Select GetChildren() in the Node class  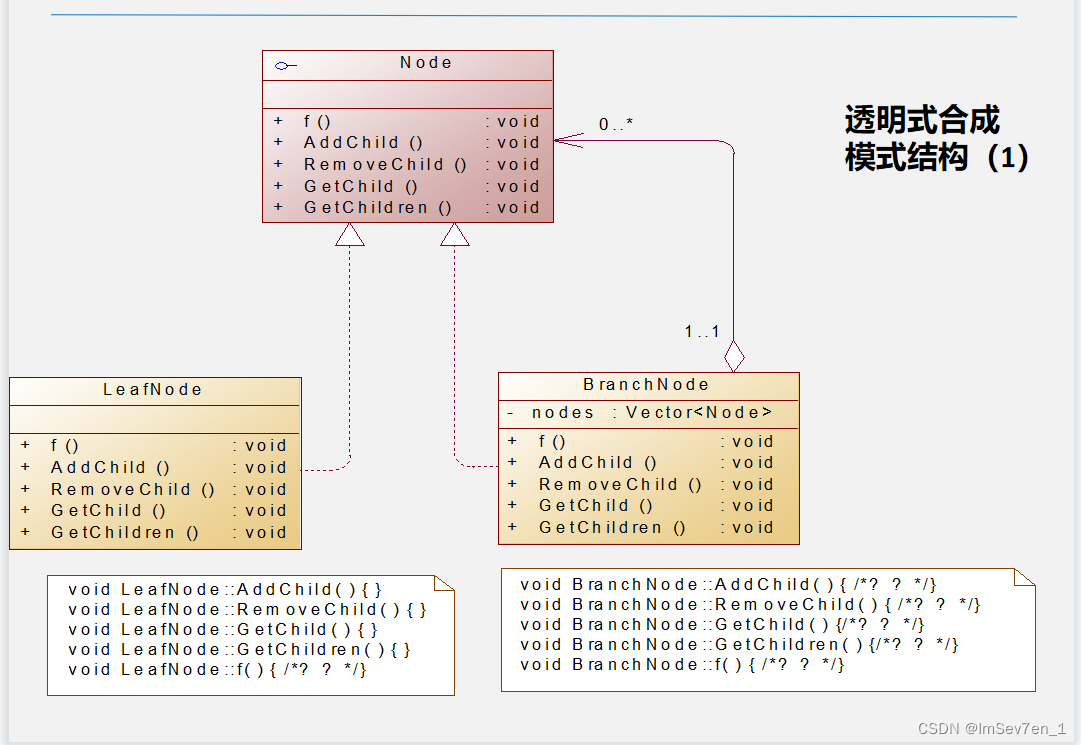pos(407,207)
